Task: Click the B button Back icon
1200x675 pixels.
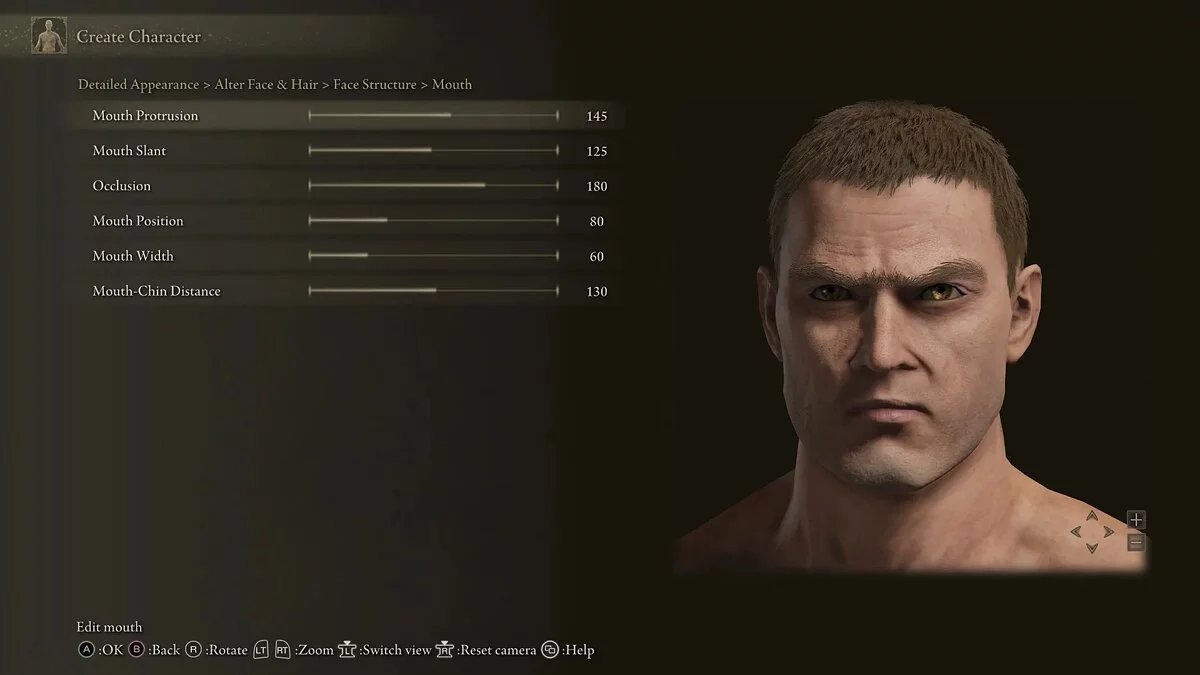Action: [136, 650]
